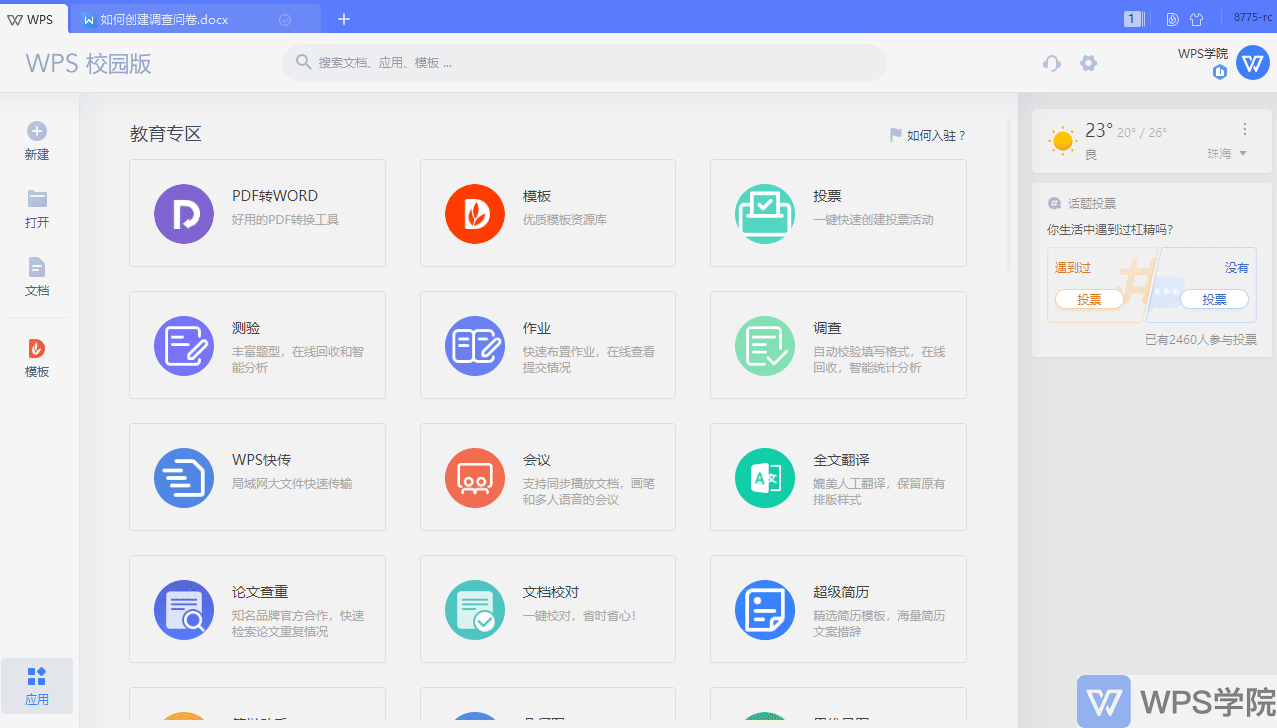Screen dimensions: 1277x728
Task: Click 新建 to create a document
Action: 37,141
